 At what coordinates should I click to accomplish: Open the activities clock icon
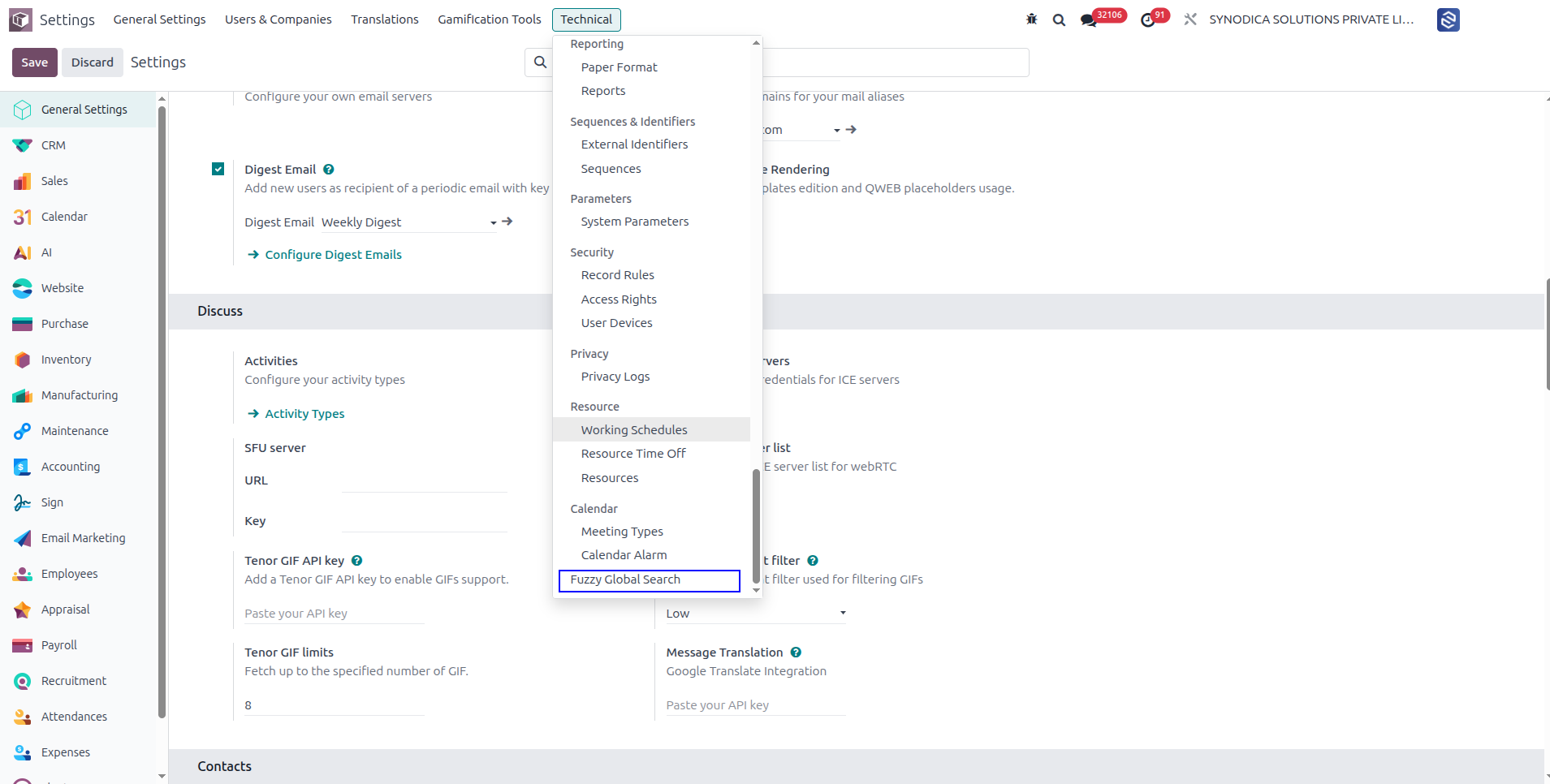pyautogui.click(x=1147, y=20)
